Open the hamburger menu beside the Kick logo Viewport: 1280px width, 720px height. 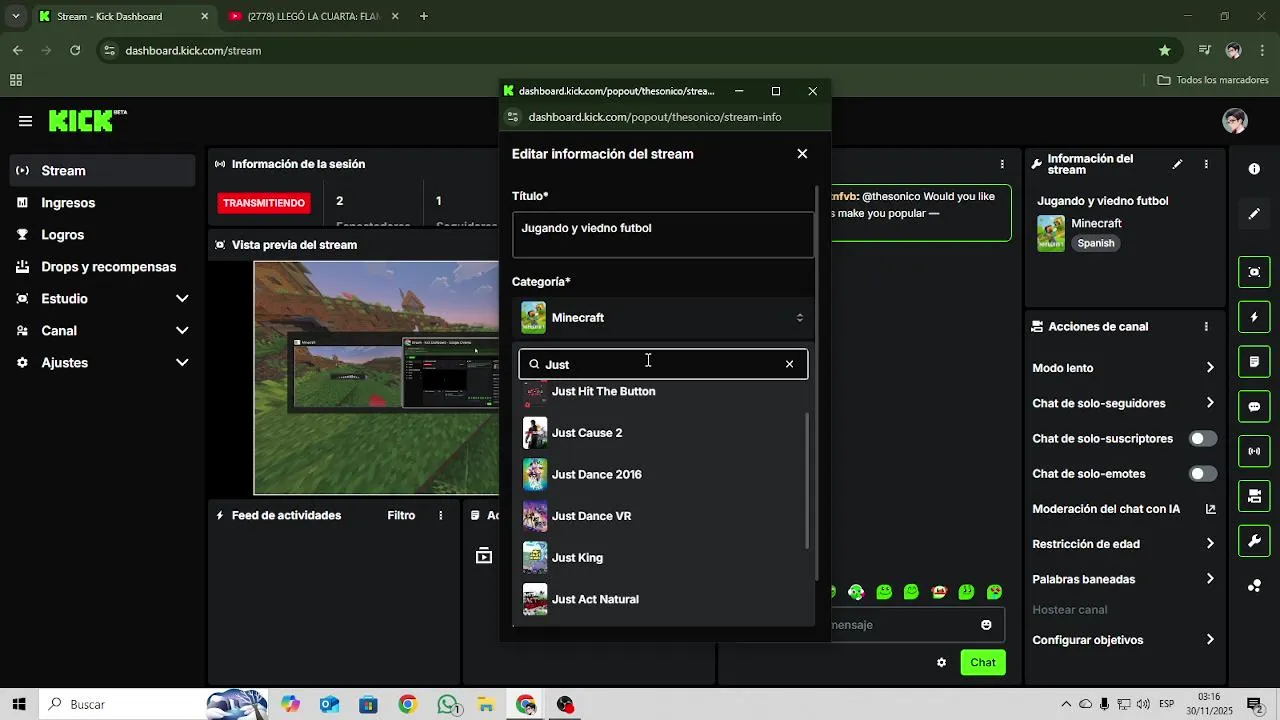click(x=25, y=121)
